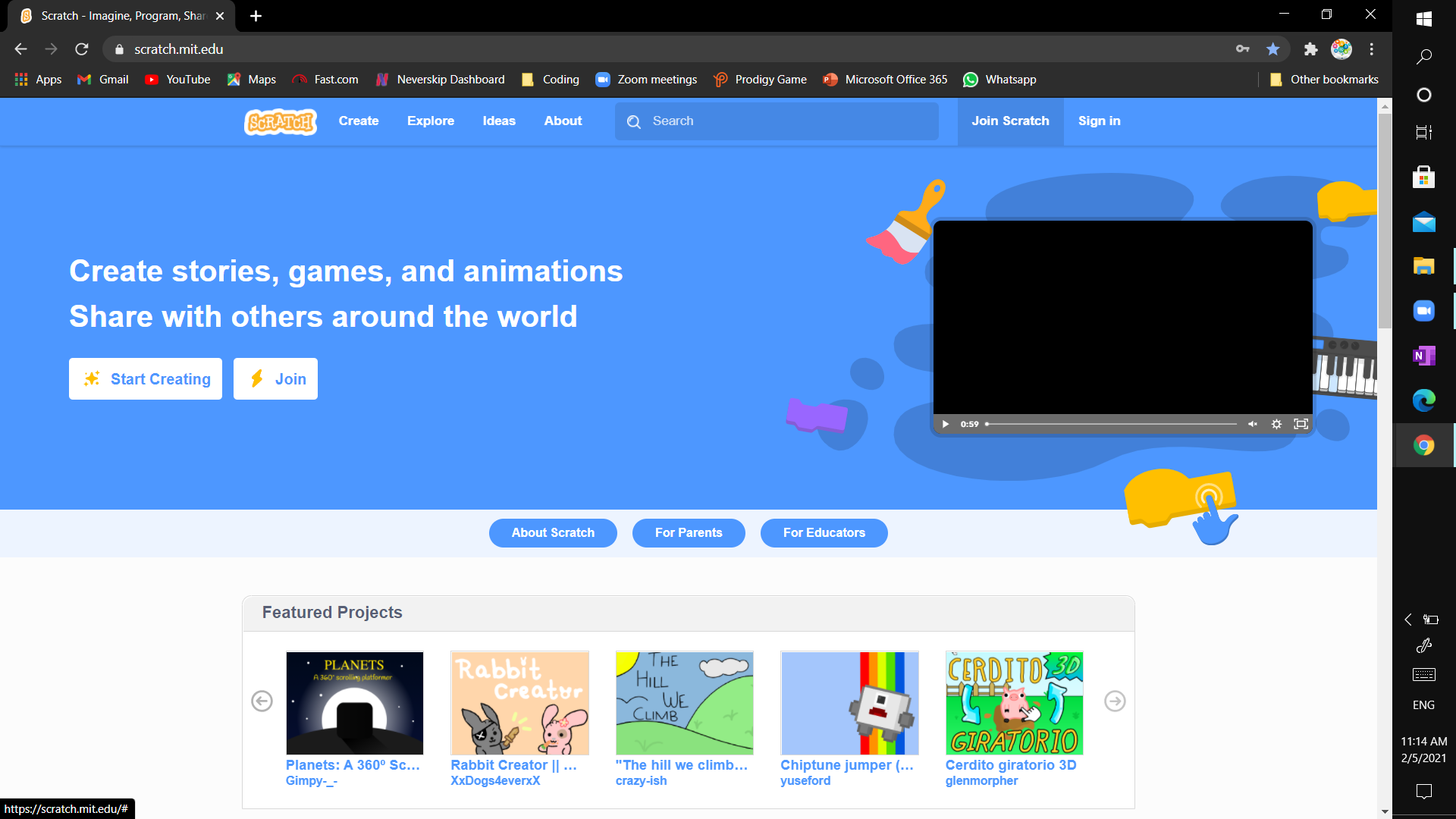Open the extensions puzzle menu

1311,49
